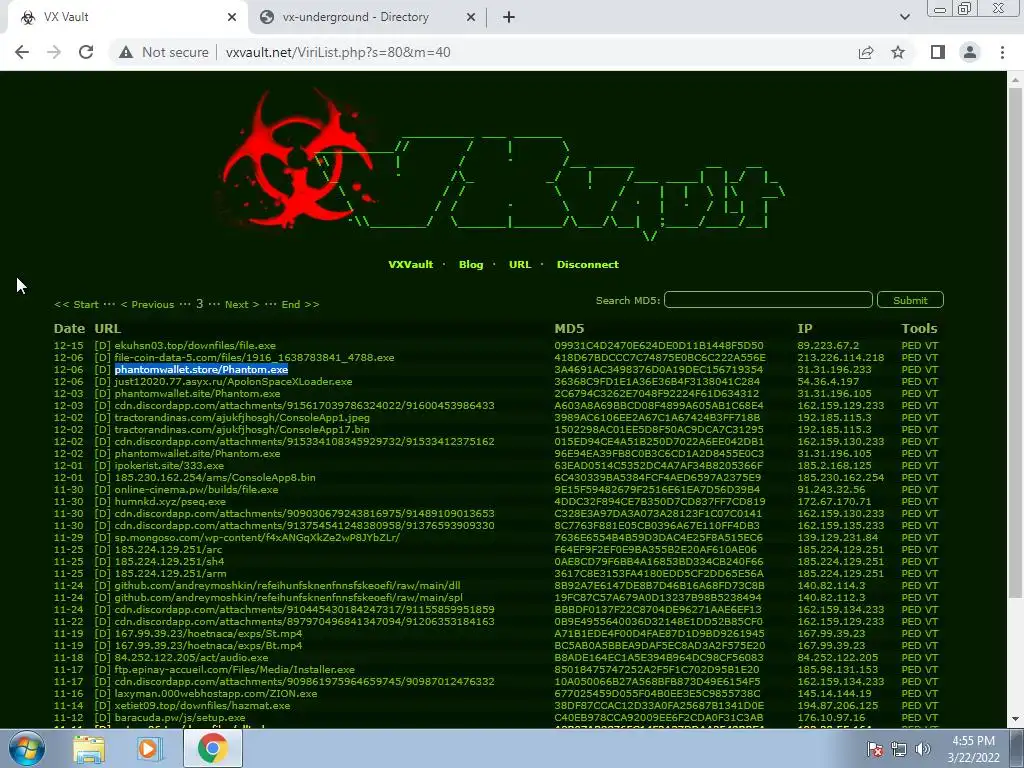This screenshot has height=768, width=1024.
Task: Open Windows Explorer from taskbar
Action: coord(89,748)
